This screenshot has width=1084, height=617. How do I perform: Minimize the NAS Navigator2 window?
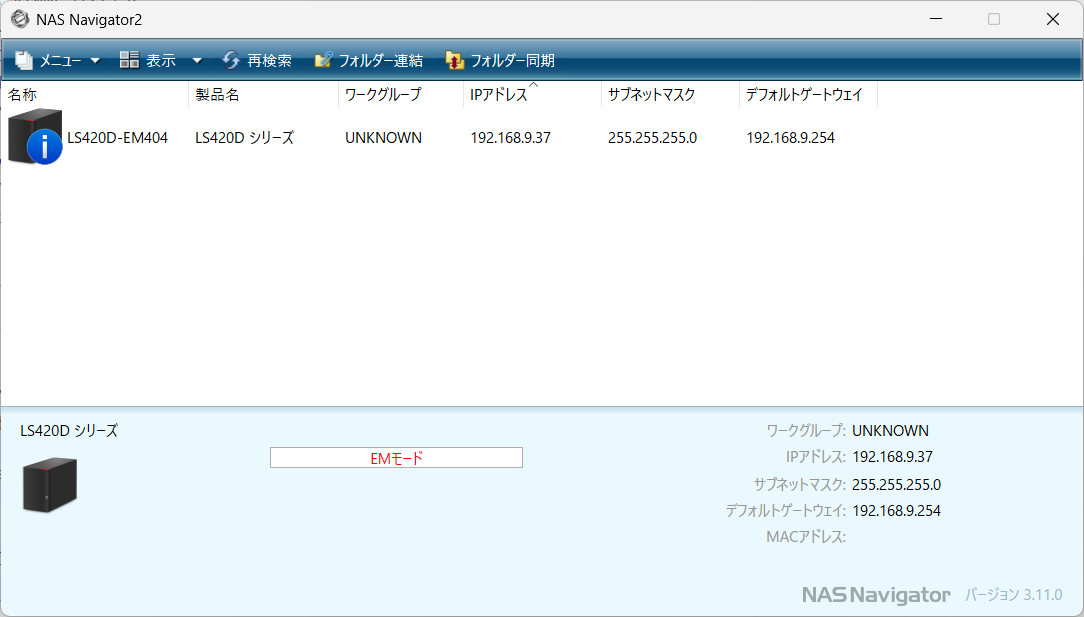click(936, 19)
